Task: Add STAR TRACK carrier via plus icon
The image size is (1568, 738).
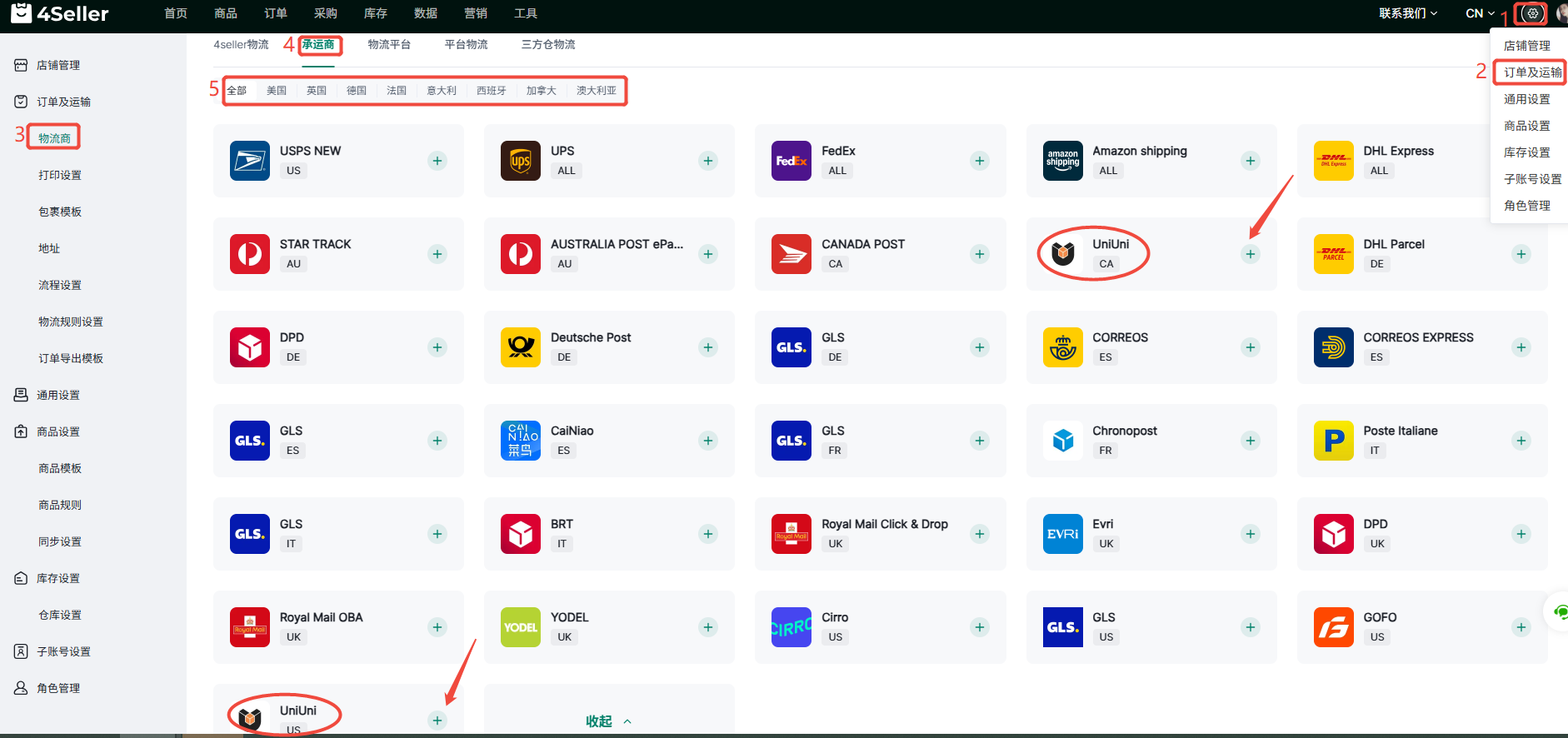Action: click(x=437, y=254)
